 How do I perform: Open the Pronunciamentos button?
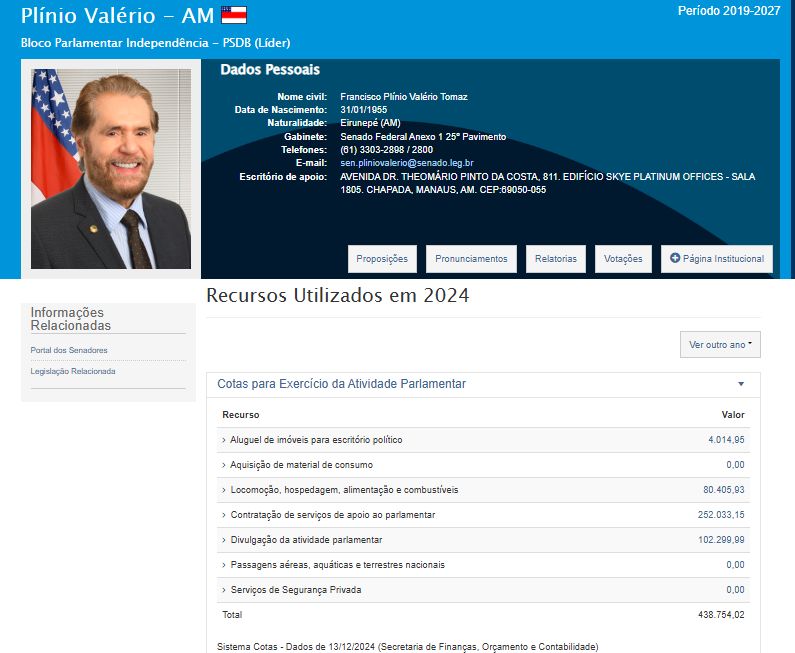[471, 259]
